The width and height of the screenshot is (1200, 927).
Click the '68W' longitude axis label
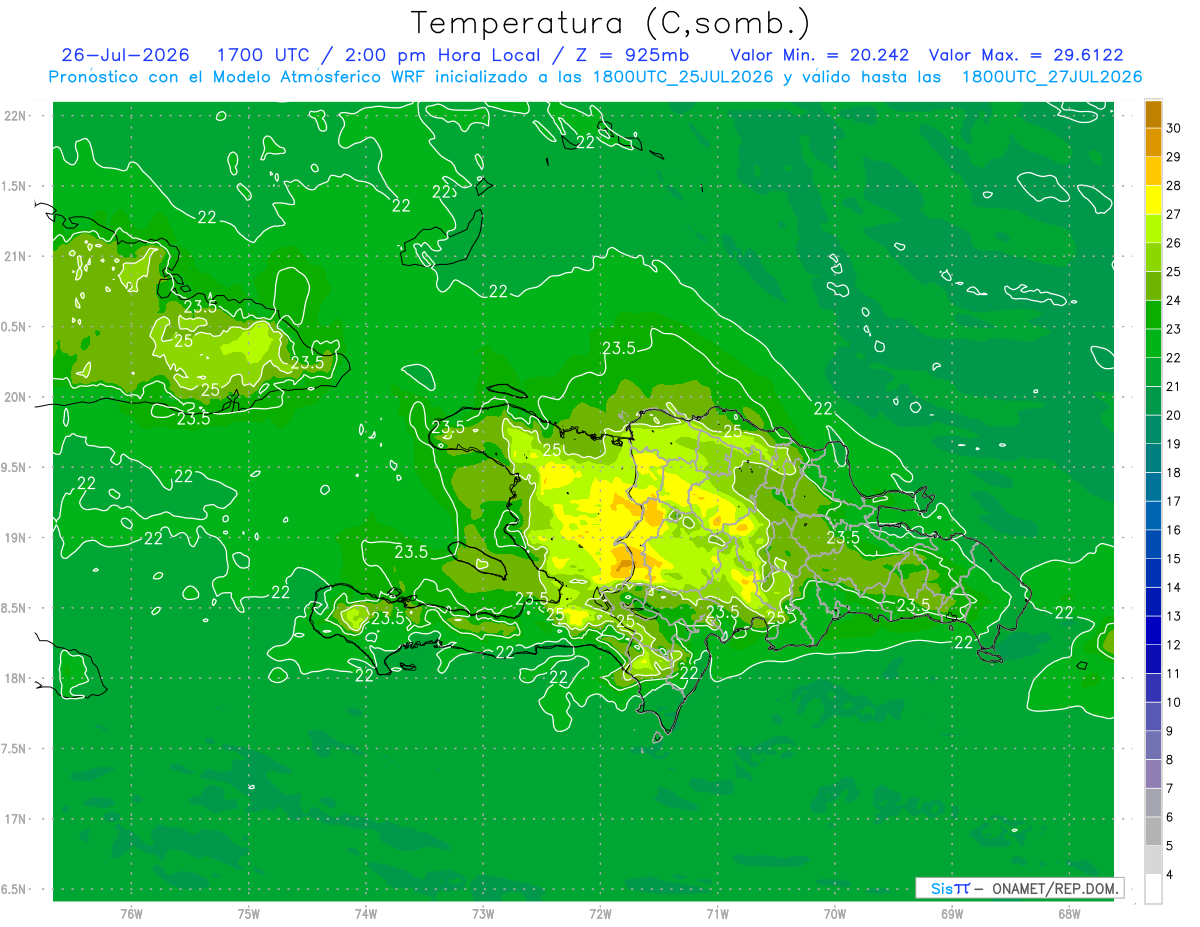pyautogui.click(x=1069, y=914)
